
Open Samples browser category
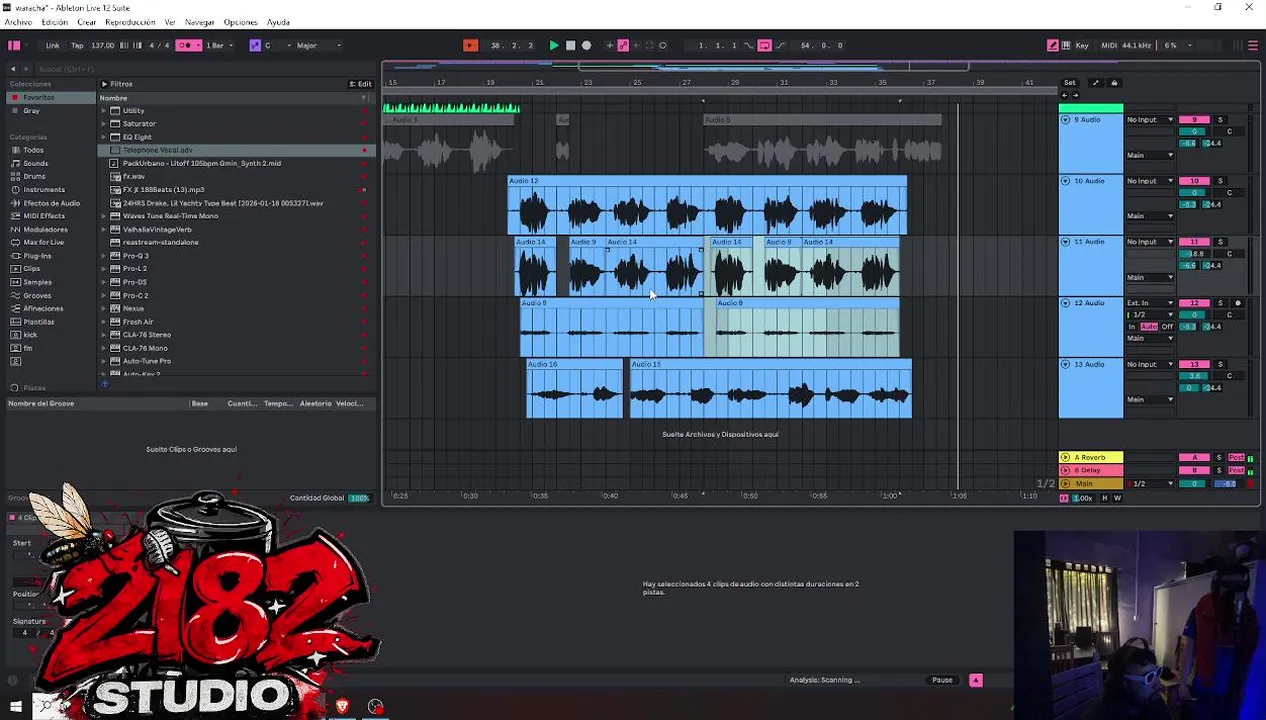37,282
